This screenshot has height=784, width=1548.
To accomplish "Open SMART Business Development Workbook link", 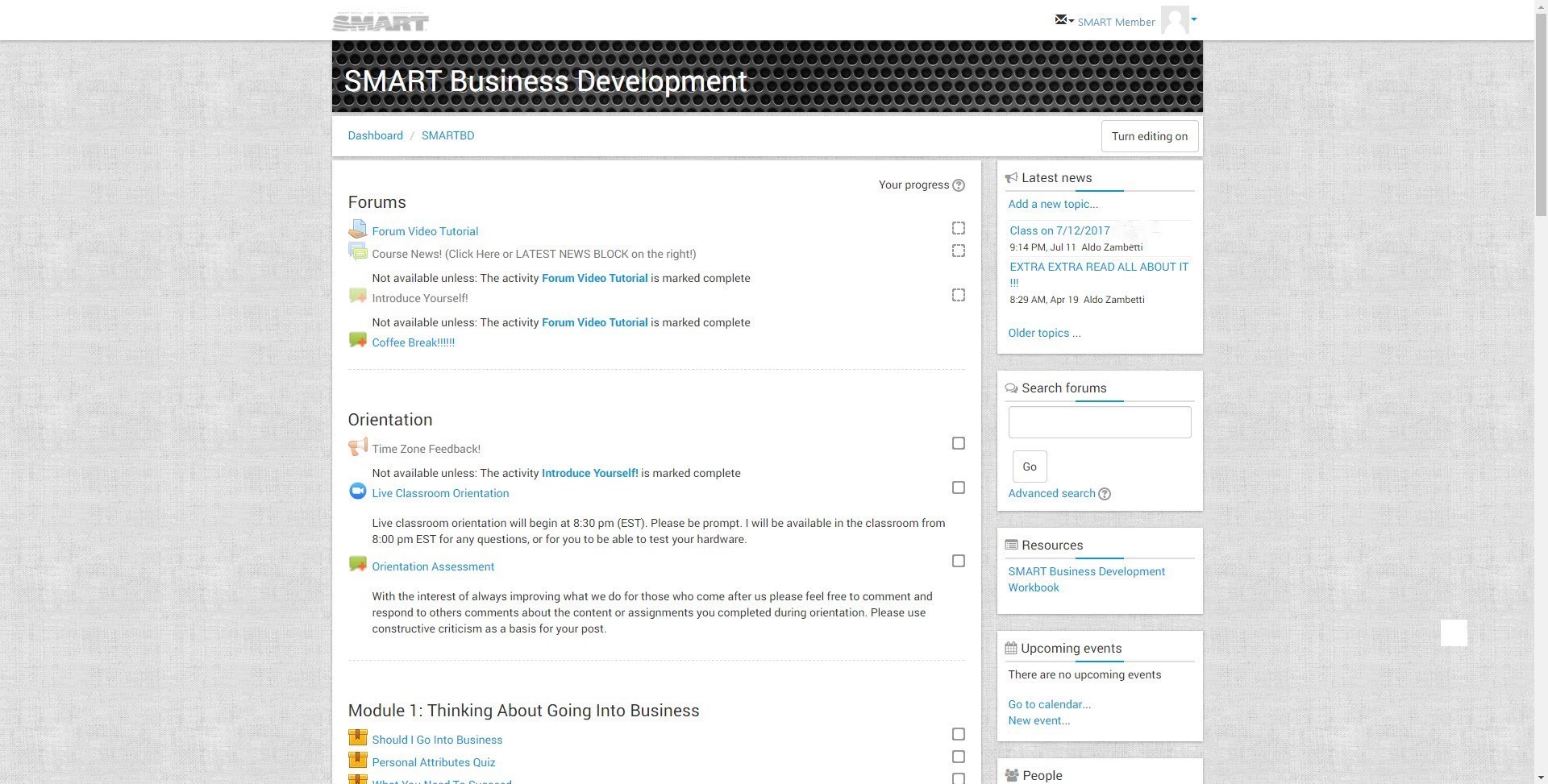I will (1086, 579).
